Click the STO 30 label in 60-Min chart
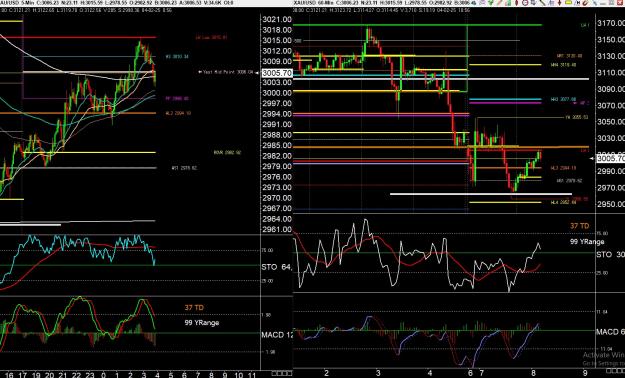This screenshot has height=378, width=625. [610, 254]
